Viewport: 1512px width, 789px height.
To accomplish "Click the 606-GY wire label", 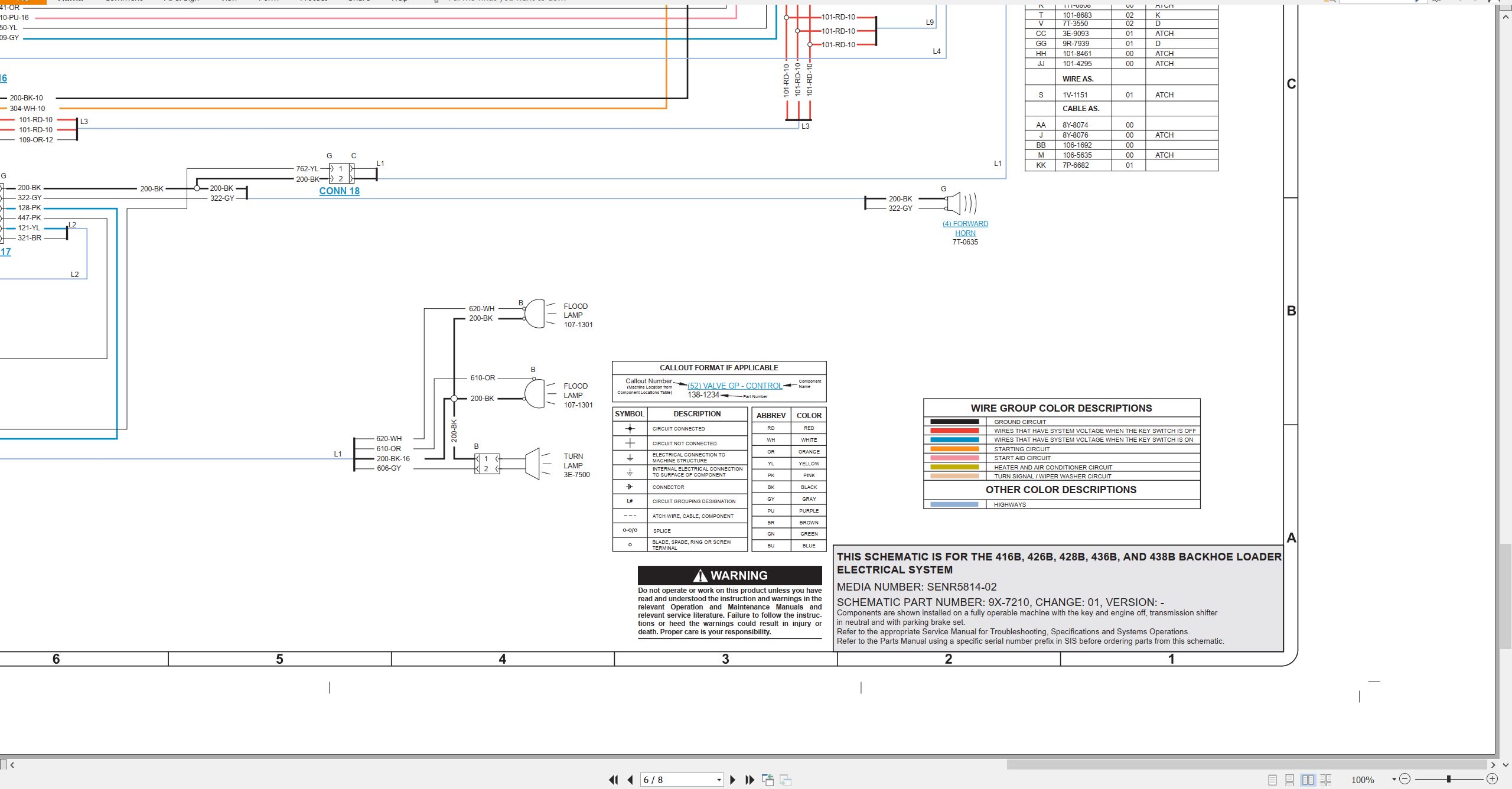I will coord(389,468).
